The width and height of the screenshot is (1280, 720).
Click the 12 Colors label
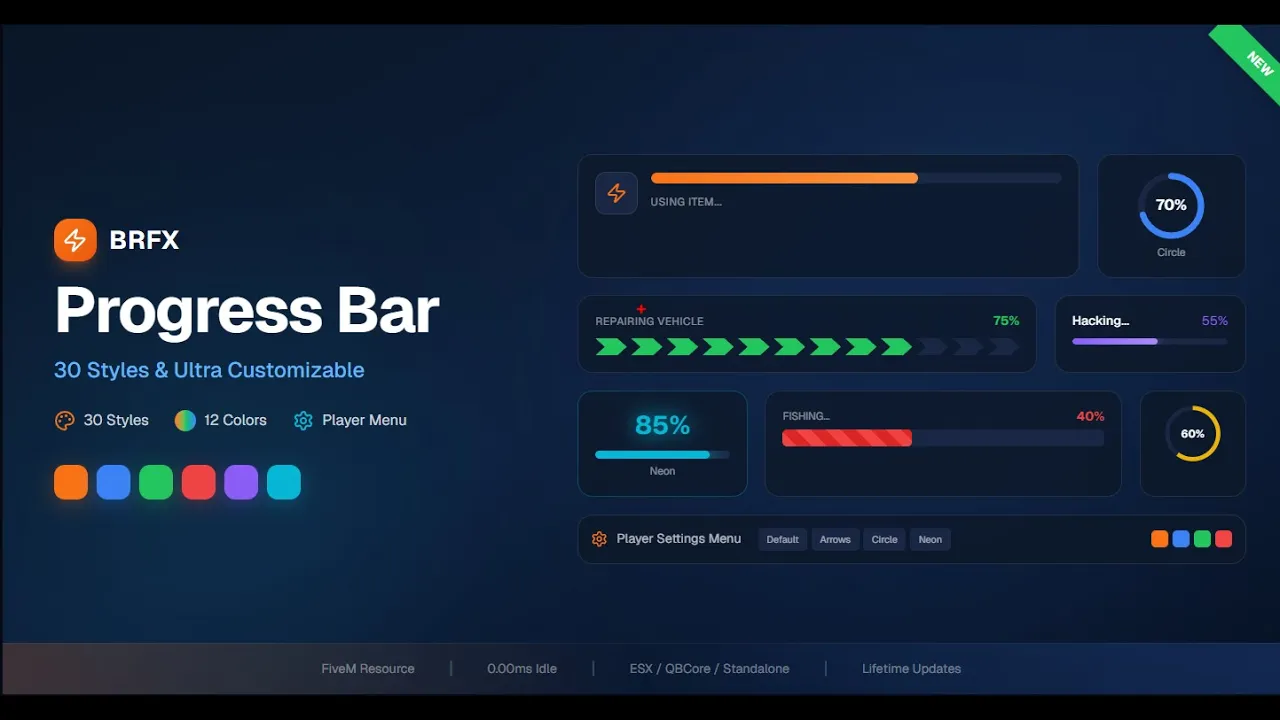(235, 421)
